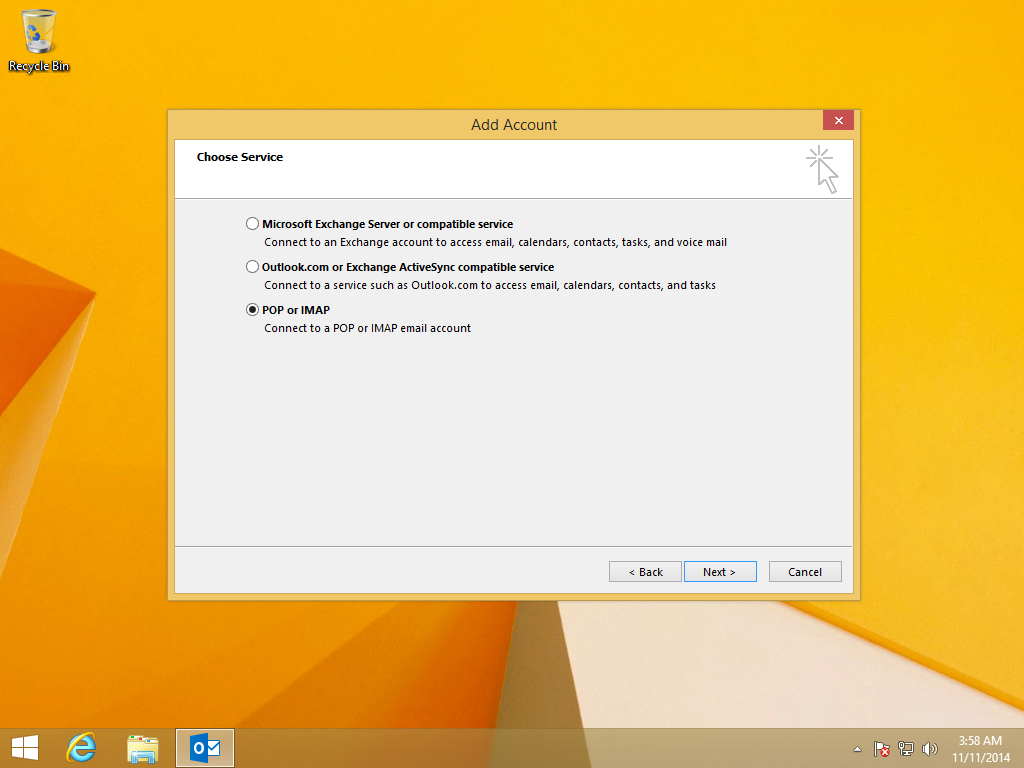Click the Next > button
1024x768 pixels.
point(720,571)
